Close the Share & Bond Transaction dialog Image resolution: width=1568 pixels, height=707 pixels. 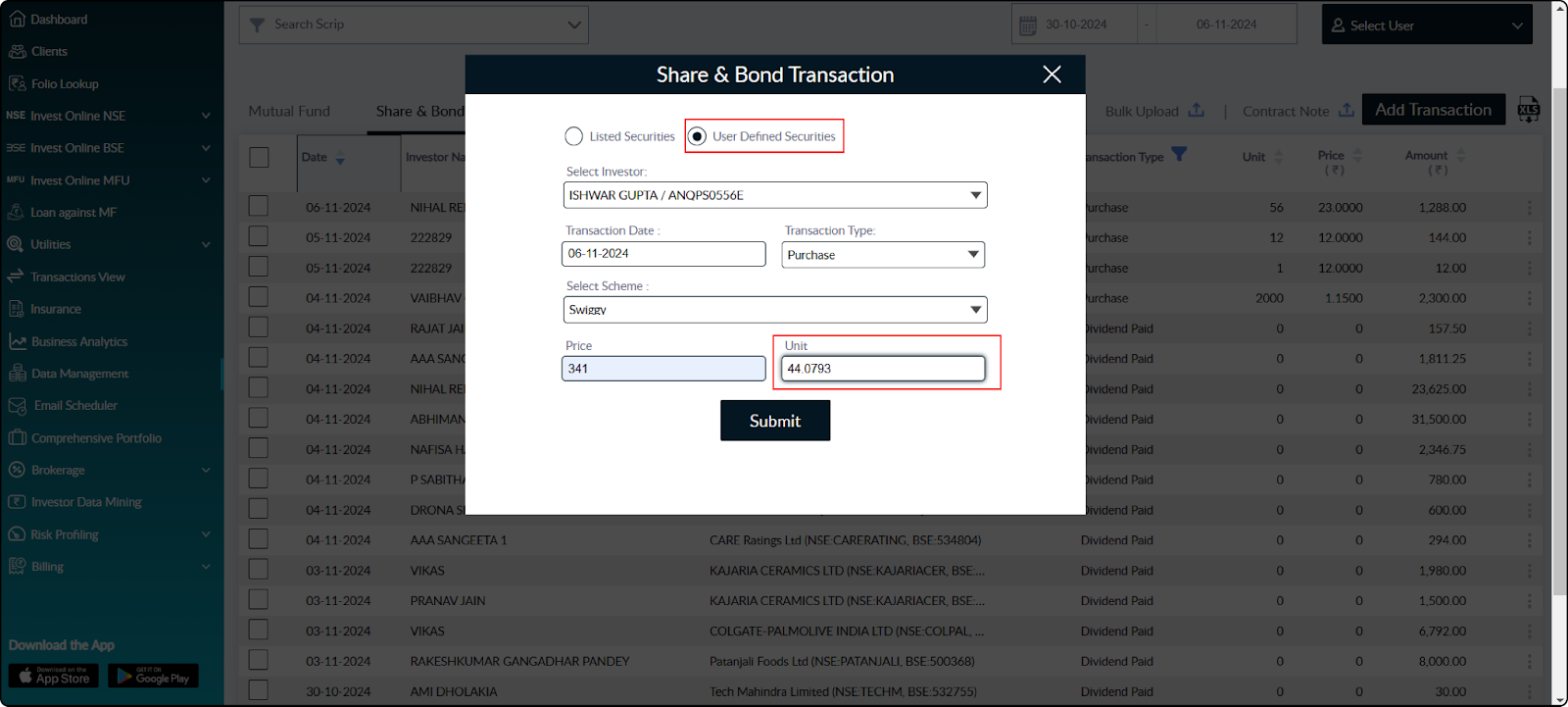(x=1052, y=75)
